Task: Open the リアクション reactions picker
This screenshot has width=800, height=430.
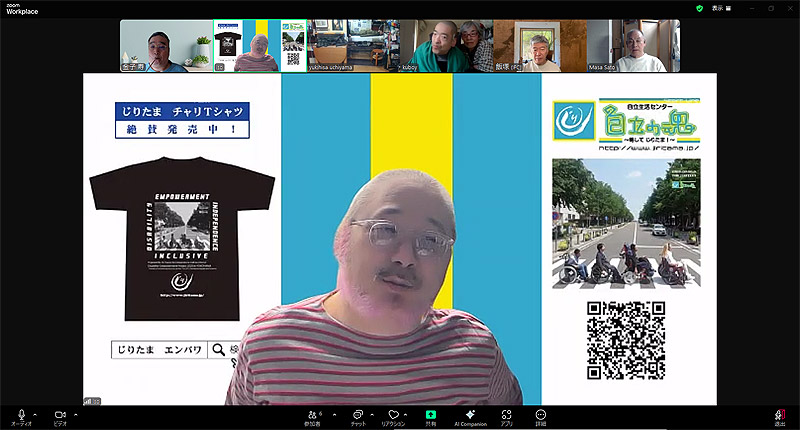Action: pos(393,416)
